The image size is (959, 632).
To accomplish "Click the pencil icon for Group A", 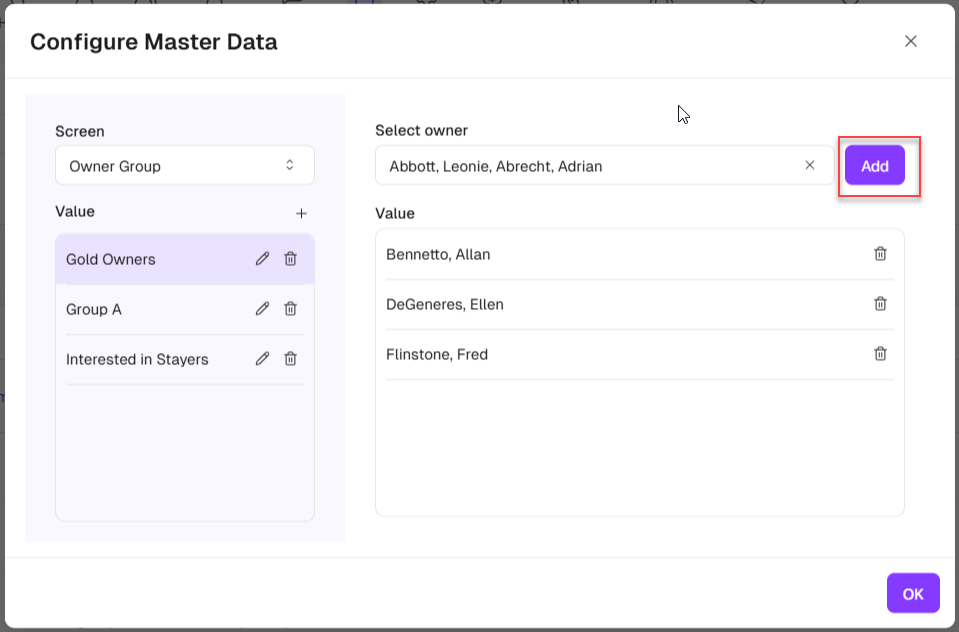I will 262,309.
